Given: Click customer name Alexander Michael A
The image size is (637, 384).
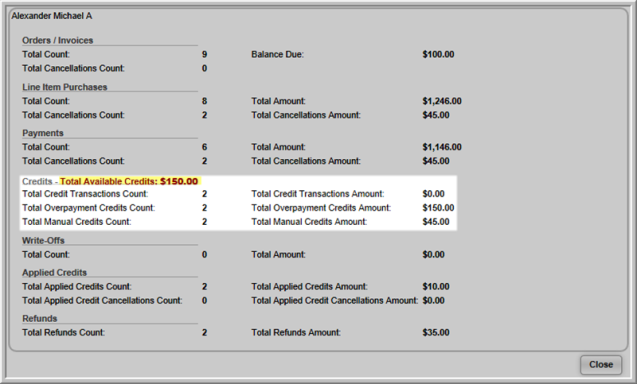Looking at the screenshot, I should pyautogui.click(x=52, y=16).
